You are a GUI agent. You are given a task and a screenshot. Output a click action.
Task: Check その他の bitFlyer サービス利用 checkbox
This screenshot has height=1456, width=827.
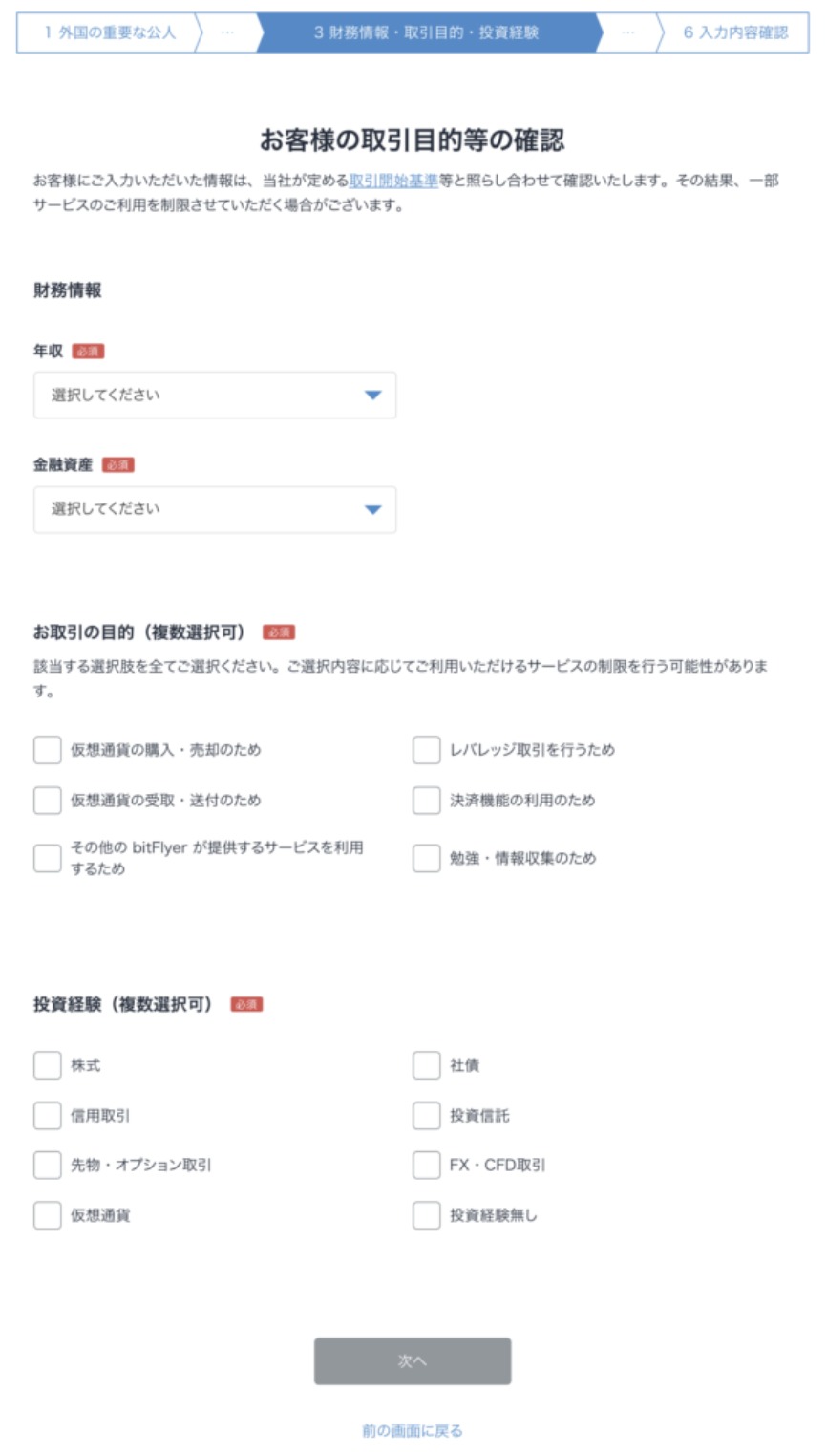(x=46, y=858)
